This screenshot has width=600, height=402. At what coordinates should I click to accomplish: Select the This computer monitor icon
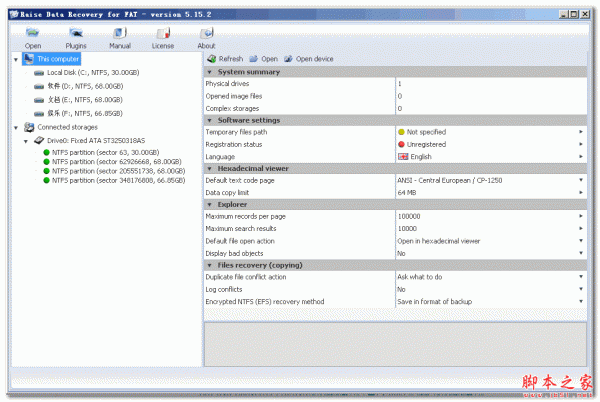(29, 59)
